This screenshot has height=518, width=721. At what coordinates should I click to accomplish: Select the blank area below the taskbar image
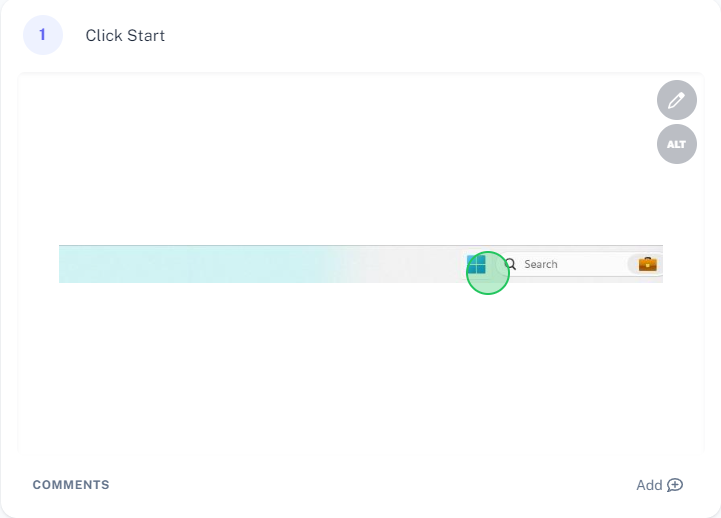(x=361, y=368)
